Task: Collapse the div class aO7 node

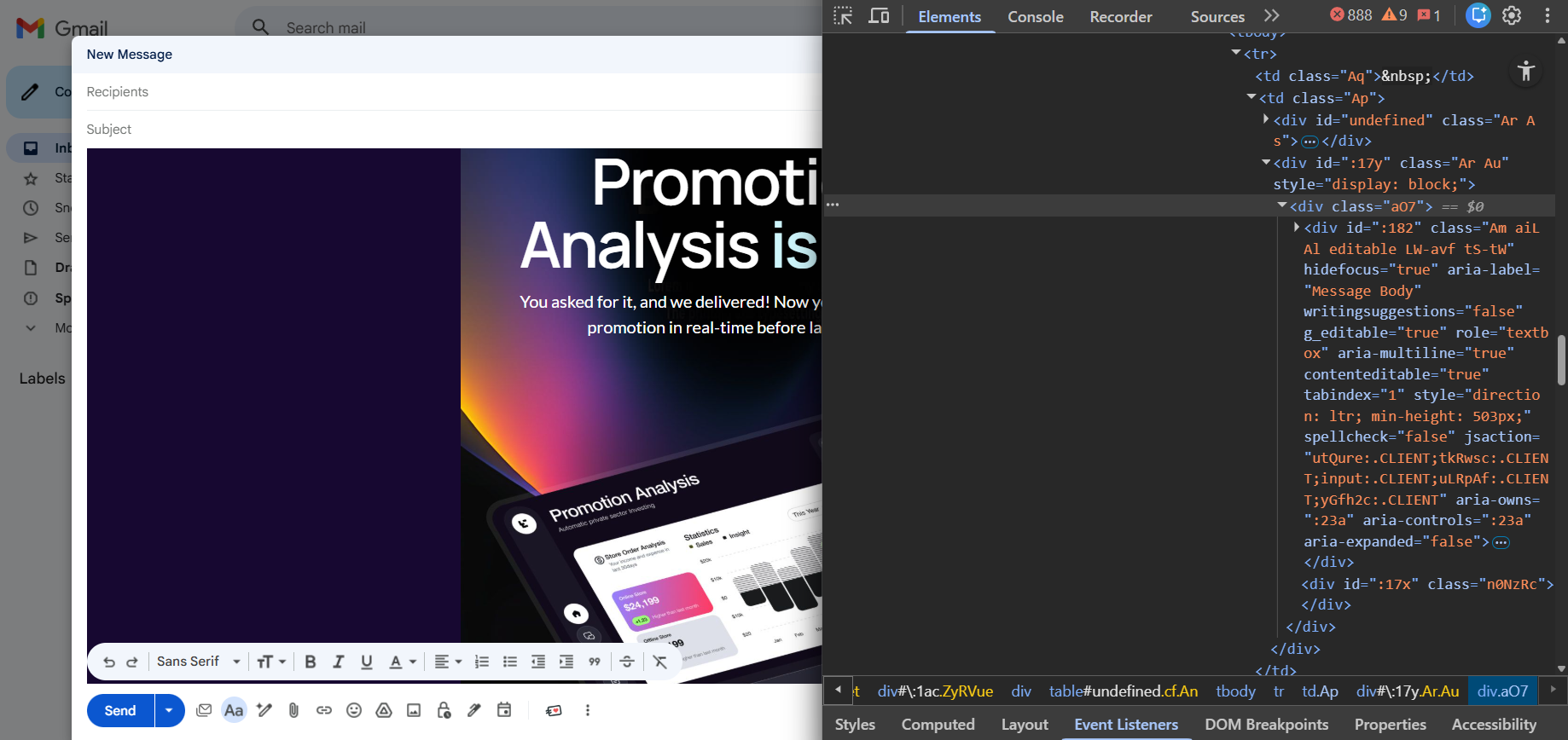Action: tap(1282, 205)
